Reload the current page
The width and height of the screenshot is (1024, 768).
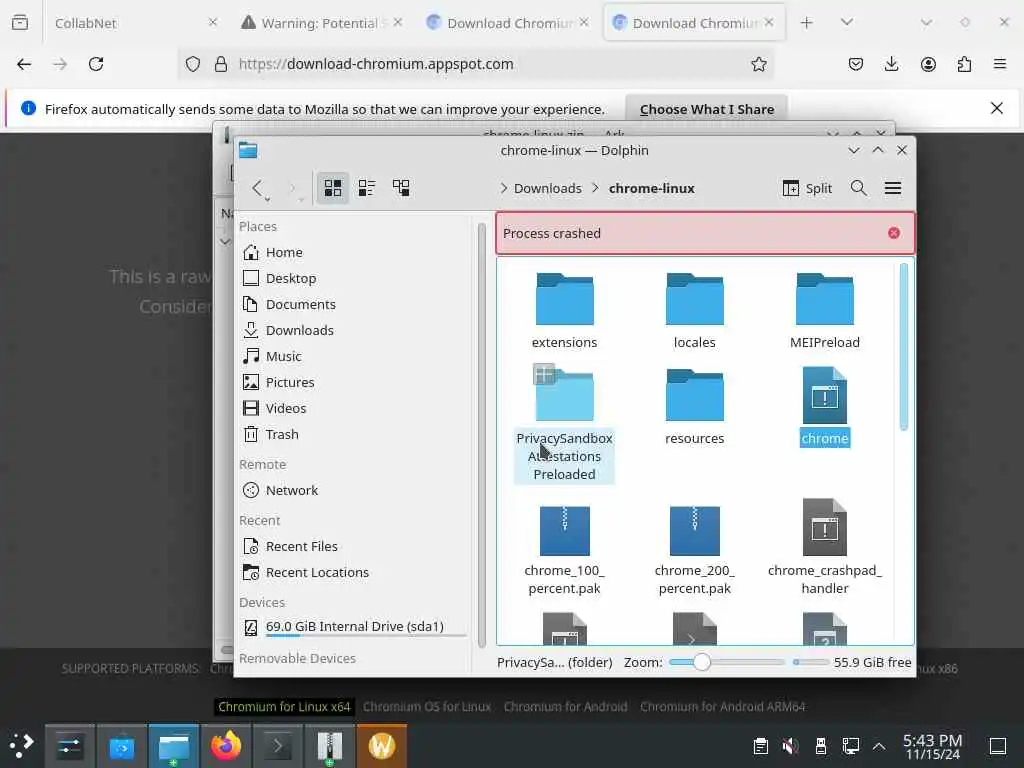(x=96, y=64)
